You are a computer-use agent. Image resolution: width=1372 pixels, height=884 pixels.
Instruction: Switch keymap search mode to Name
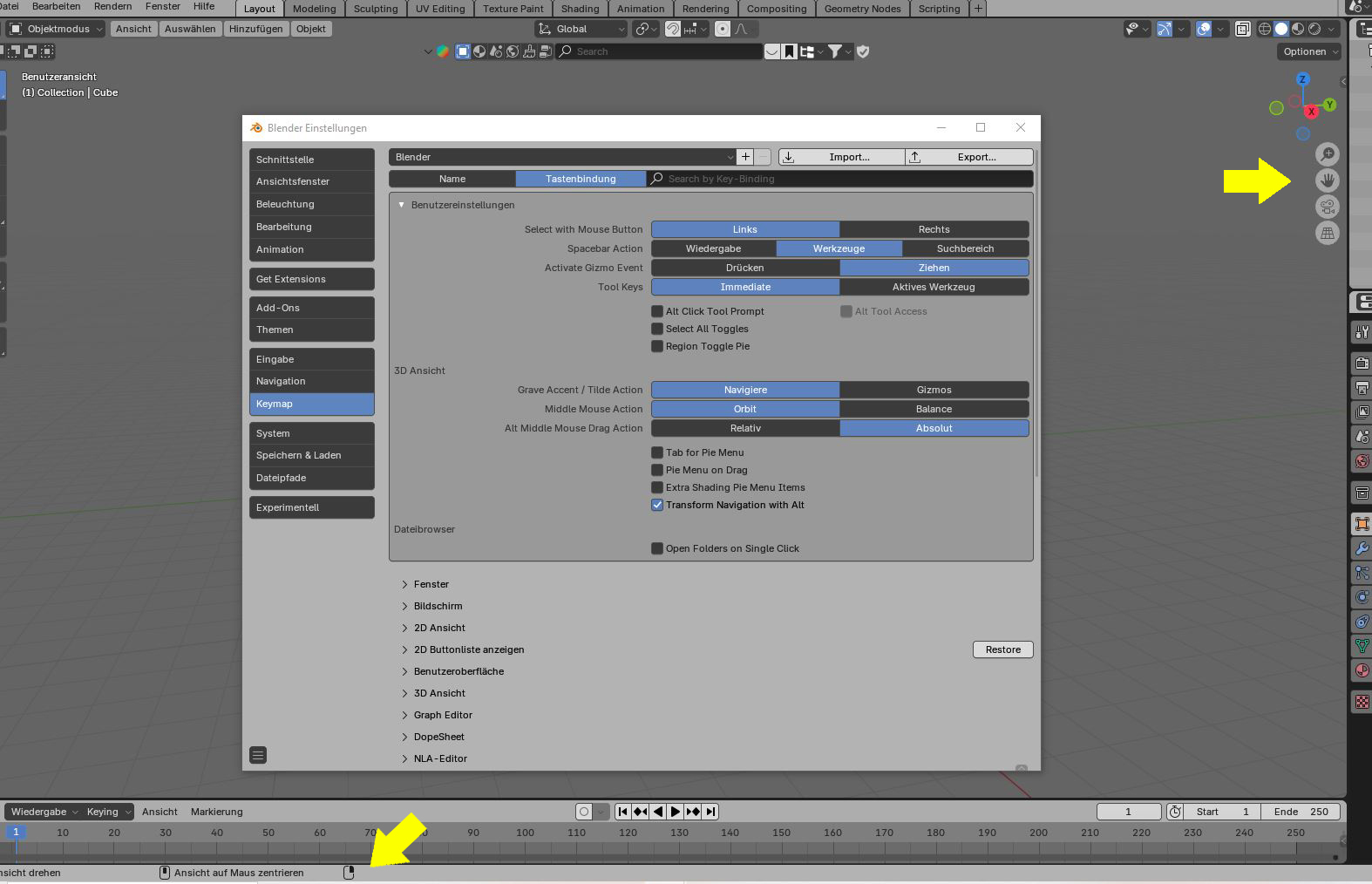452,179
